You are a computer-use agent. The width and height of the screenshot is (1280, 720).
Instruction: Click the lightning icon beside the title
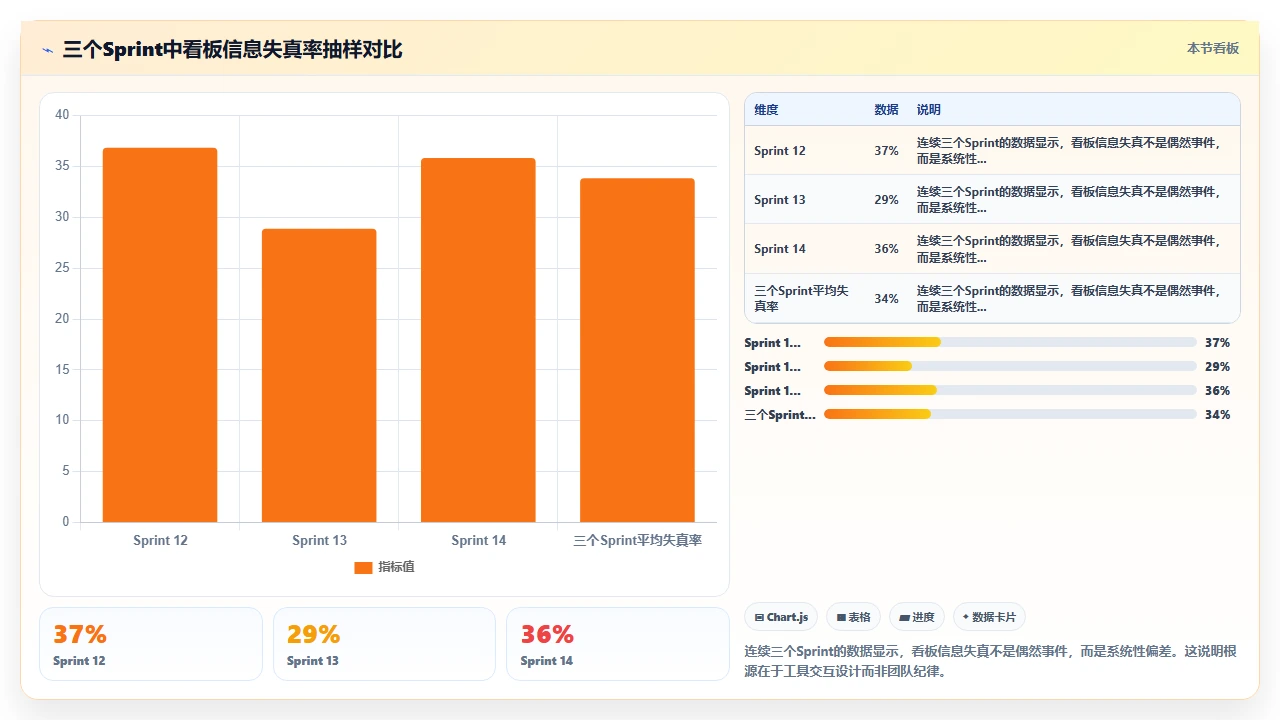pos(48,50)
